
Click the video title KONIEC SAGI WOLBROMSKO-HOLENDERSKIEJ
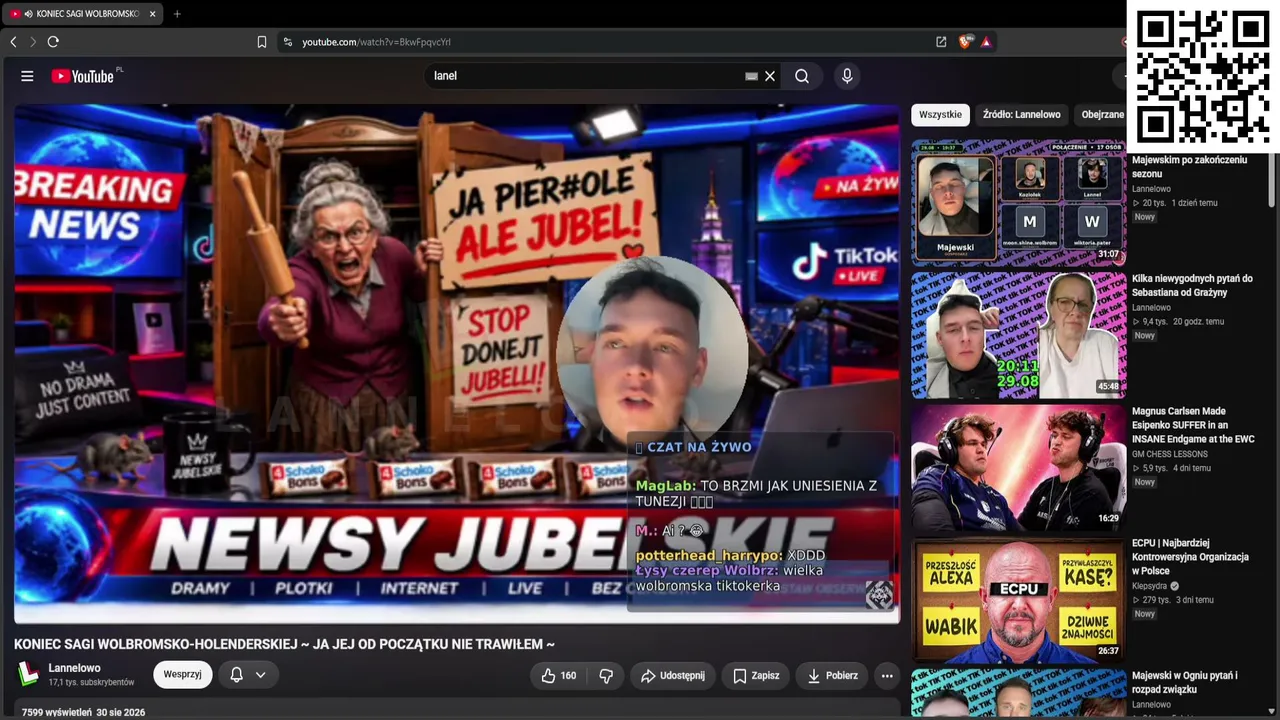click(x=284, y=645)
